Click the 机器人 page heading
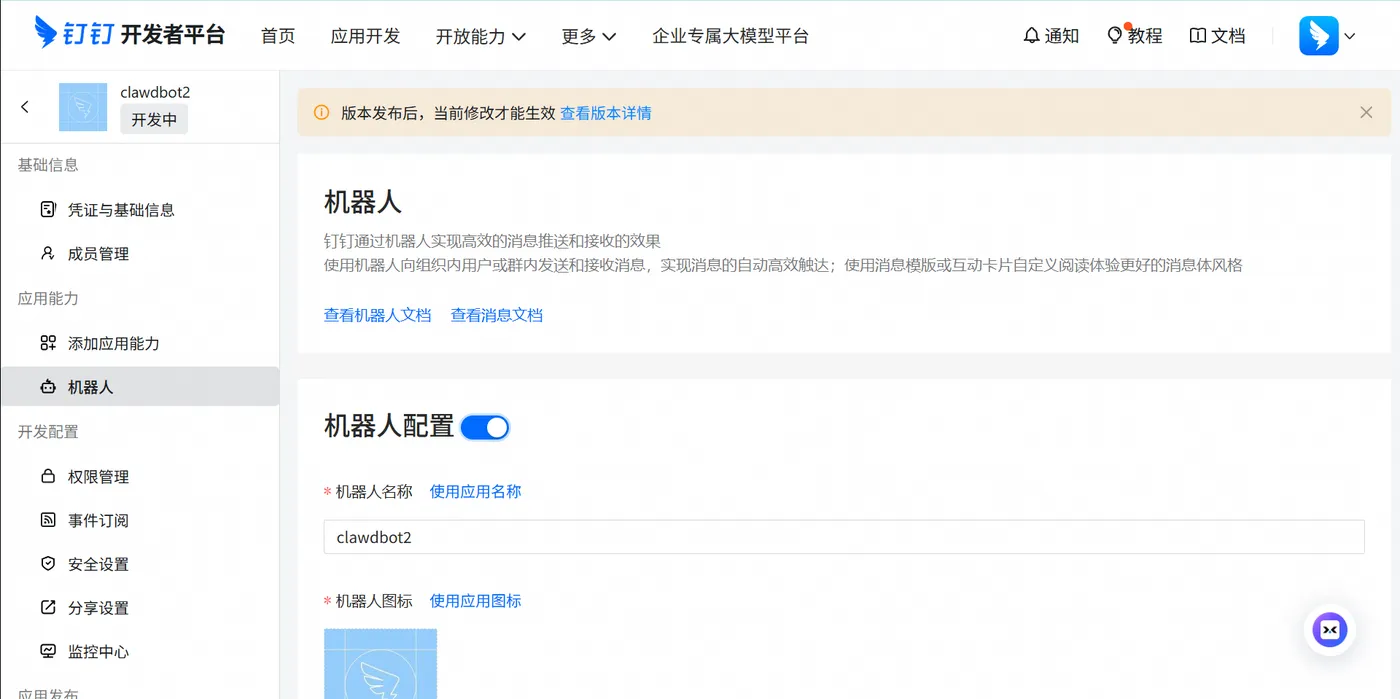This screenshot has width=1400, height=699. point(362,202)
